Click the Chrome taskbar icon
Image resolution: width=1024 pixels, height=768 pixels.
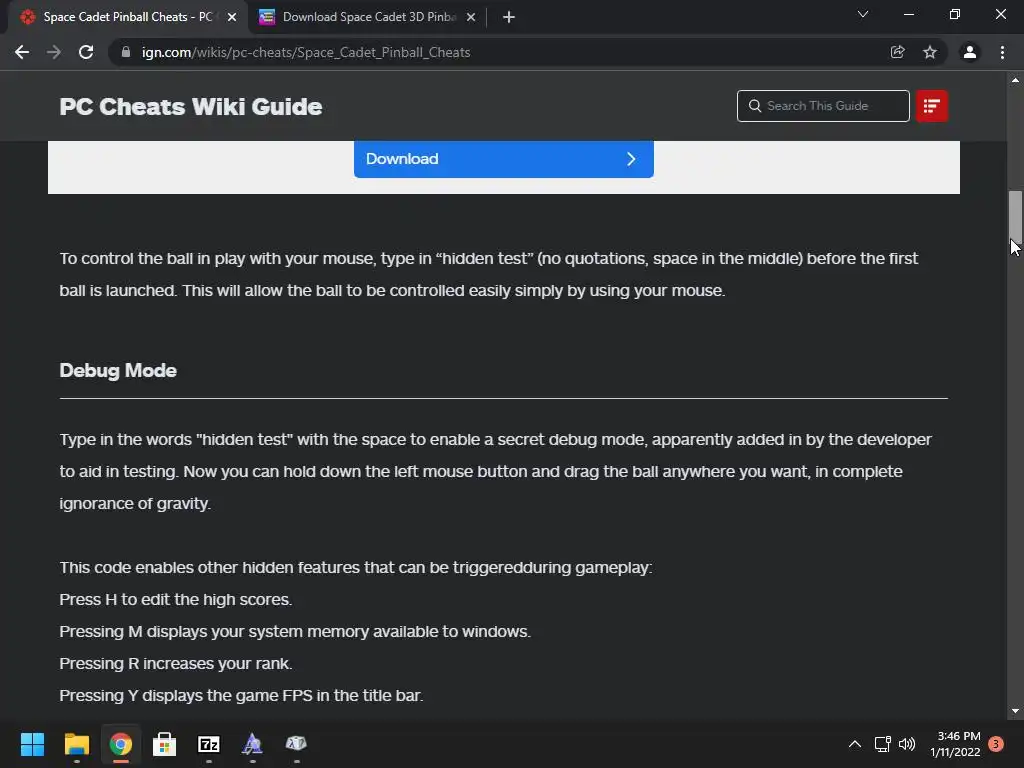[120, 744]
